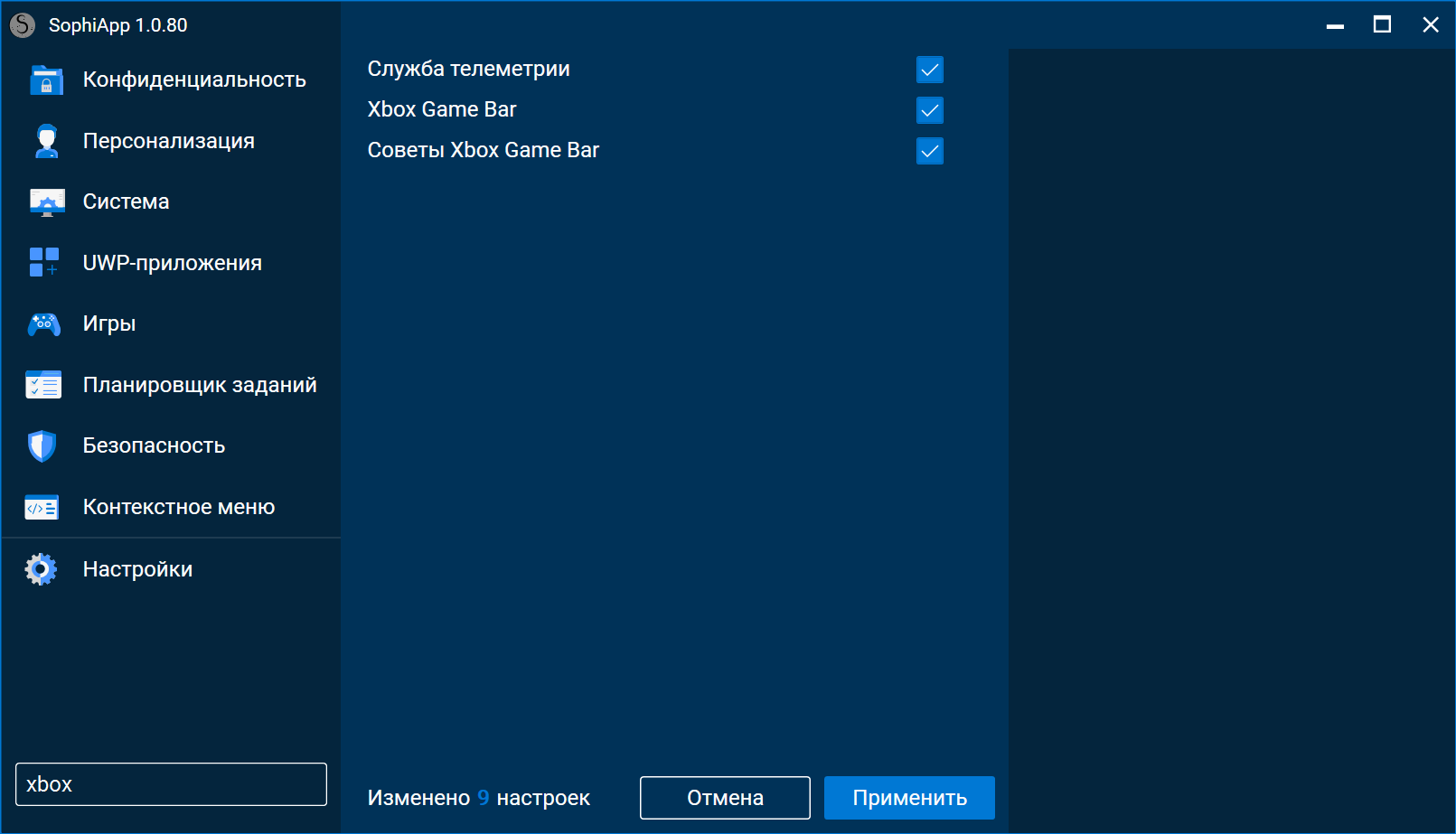
Task: Minimize the SophiApp window
Action: (x=1335, y=25)
